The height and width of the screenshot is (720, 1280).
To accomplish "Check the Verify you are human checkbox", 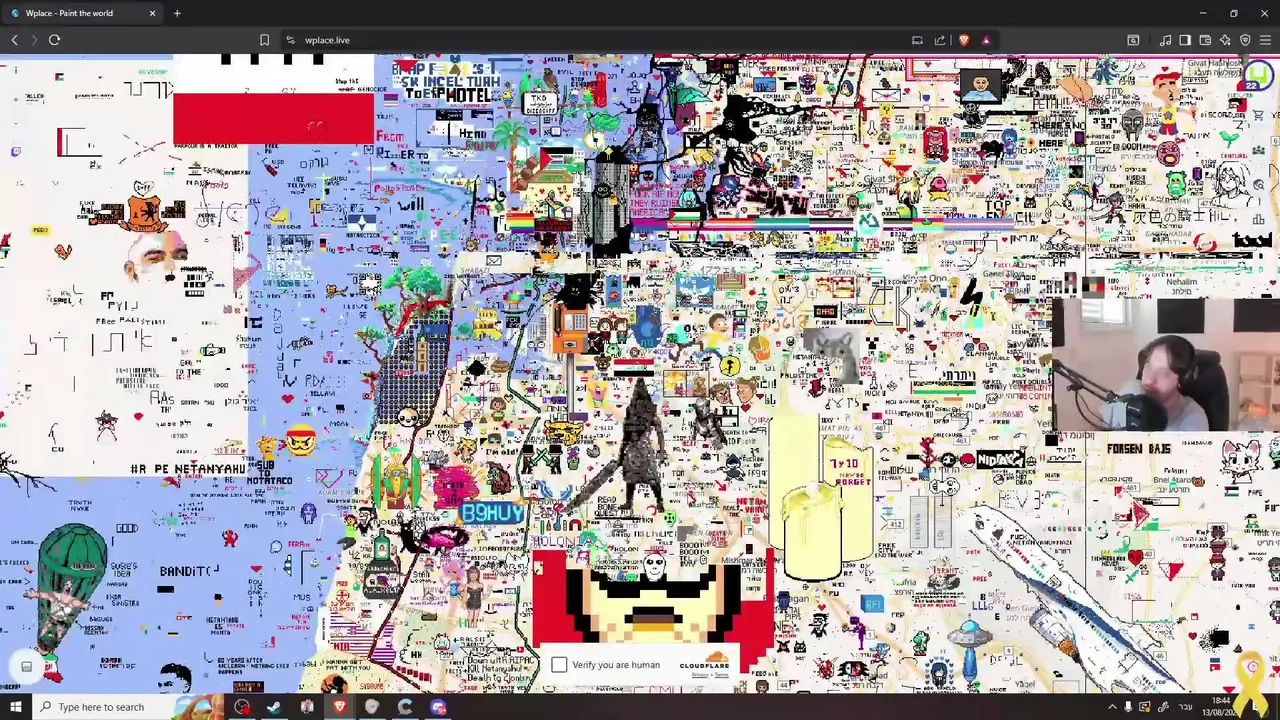I will tap(559, 665).
